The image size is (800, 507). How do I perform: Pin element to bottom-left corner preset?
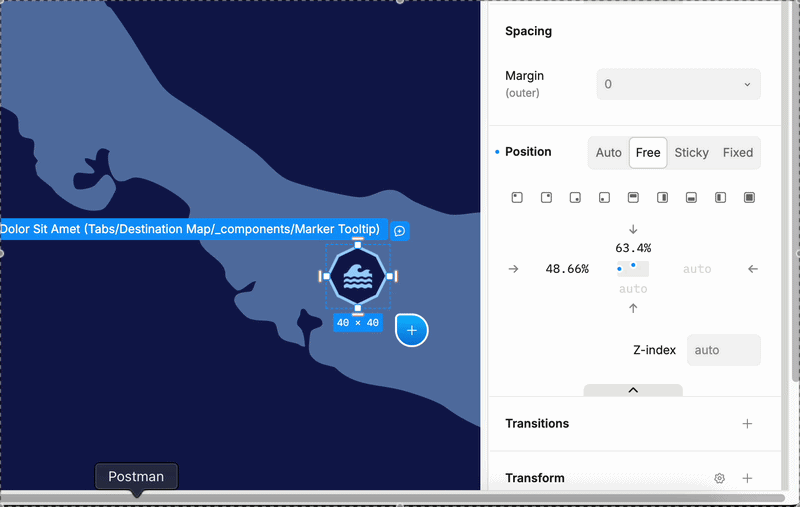tap(604, 197)
